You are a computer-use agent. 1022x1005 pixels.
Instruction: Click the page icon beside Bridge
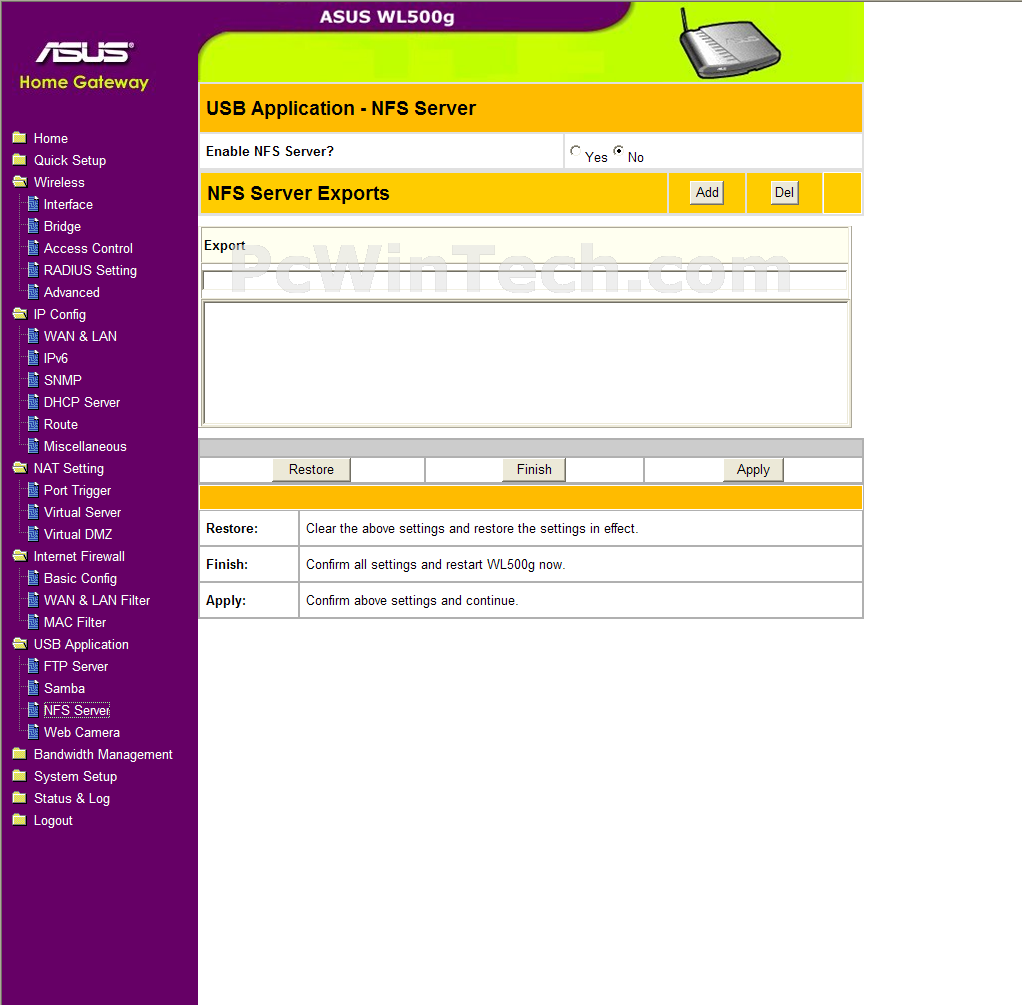tap(33, 226)
